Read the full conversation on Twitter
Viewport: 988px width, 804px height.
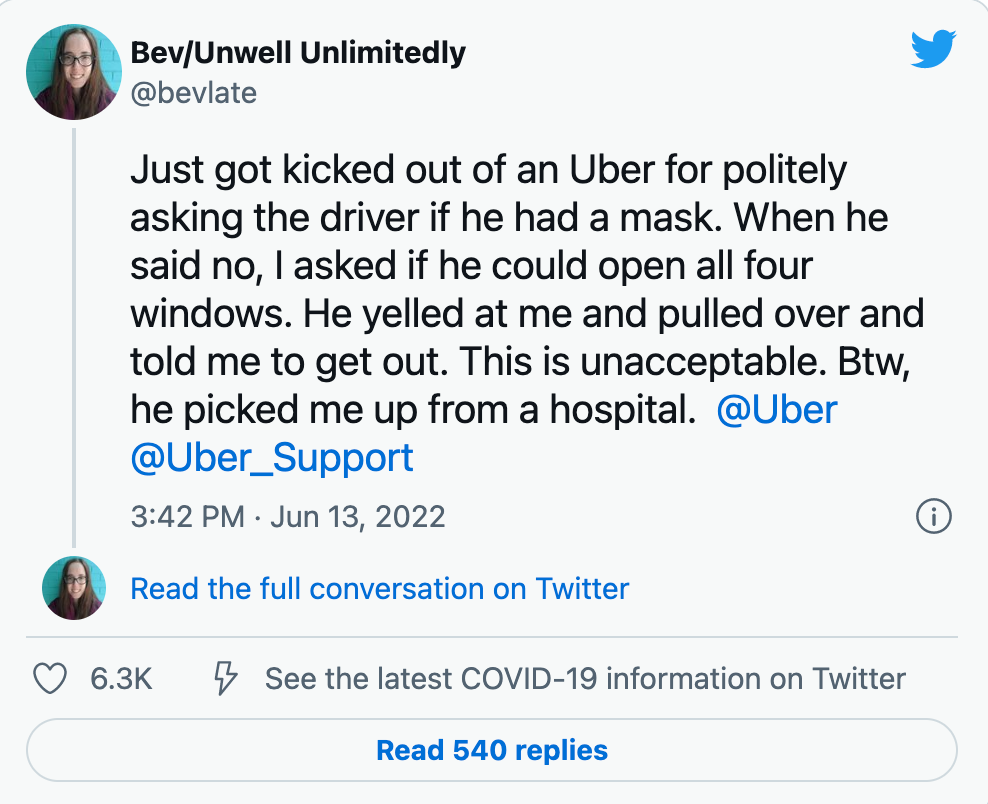pos(380,588)
